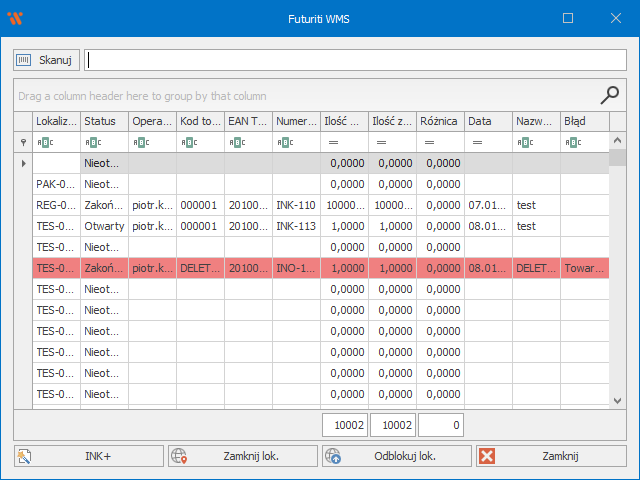This screenshot has width=640, height=480.
Task: Select the REG-0 row with INK-110
Action: click(300, 204)
